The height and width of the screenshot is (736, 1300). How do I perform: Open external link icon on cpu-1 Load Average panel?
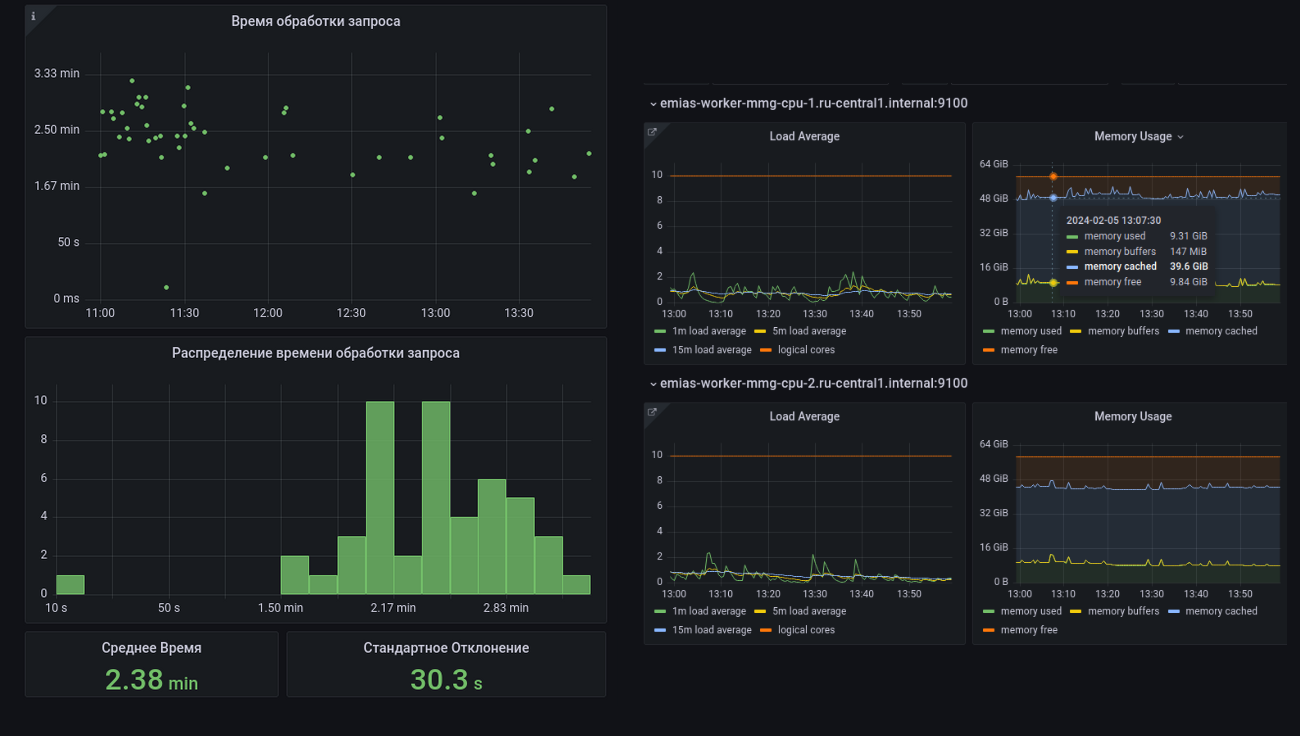[652, 132]
